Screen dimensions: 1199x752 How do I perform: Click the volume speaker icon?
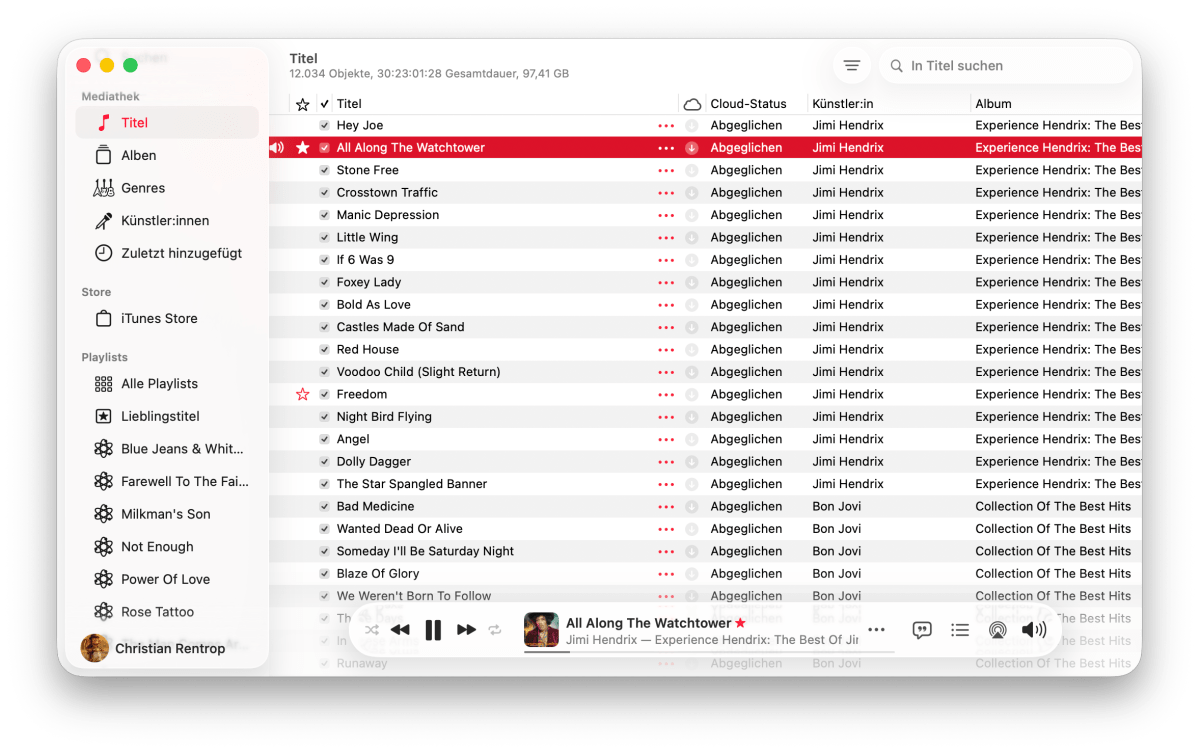coord(1034,630)
